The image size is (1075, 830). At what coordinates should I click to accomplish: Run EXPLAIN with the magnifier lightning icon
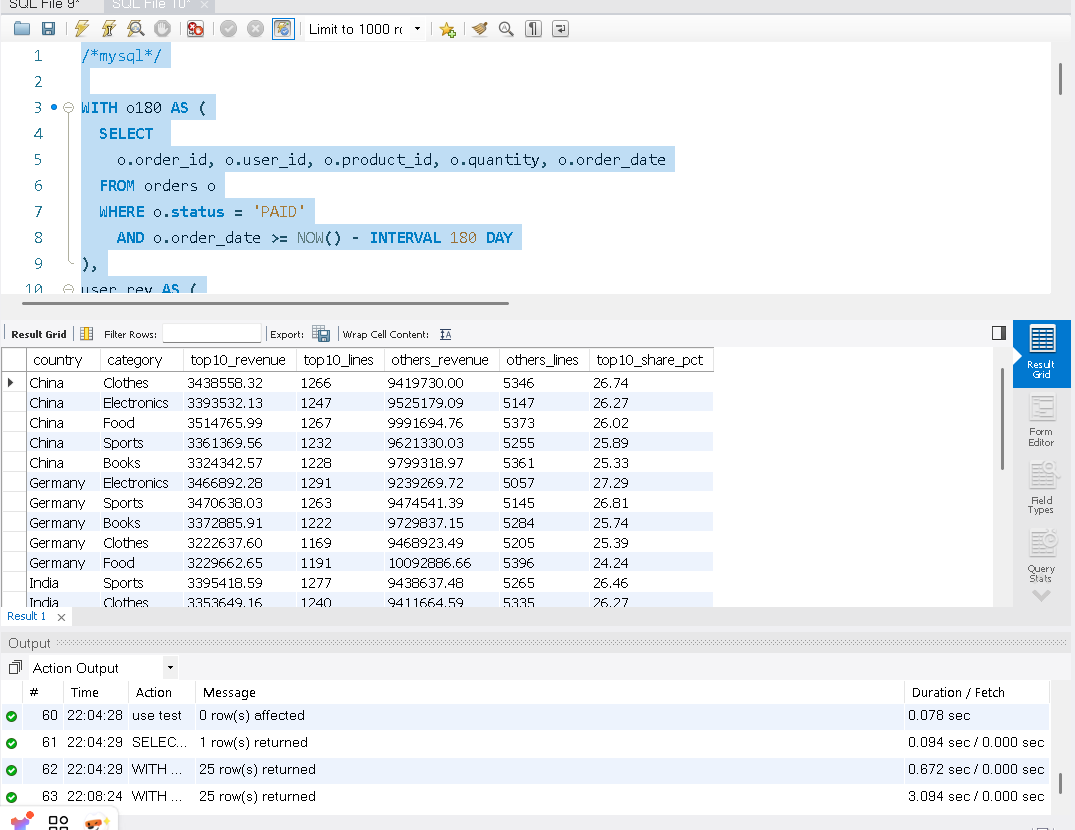pos(135,29)
